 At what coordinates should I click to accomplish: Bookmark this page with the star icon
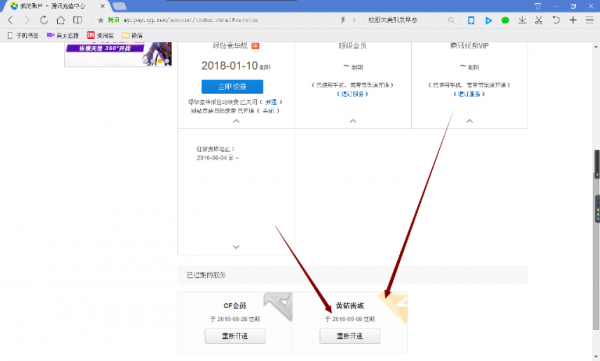pyautogui.click(x=101, y=20)
